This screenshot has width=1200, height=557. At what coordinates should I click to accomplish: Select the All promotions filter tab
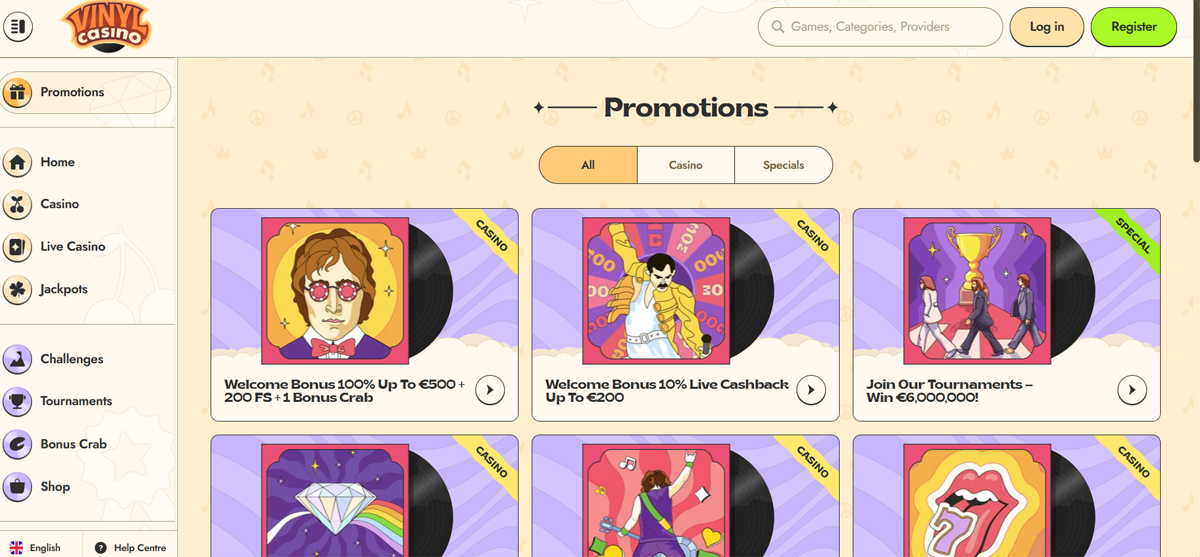tap(588, 165)
